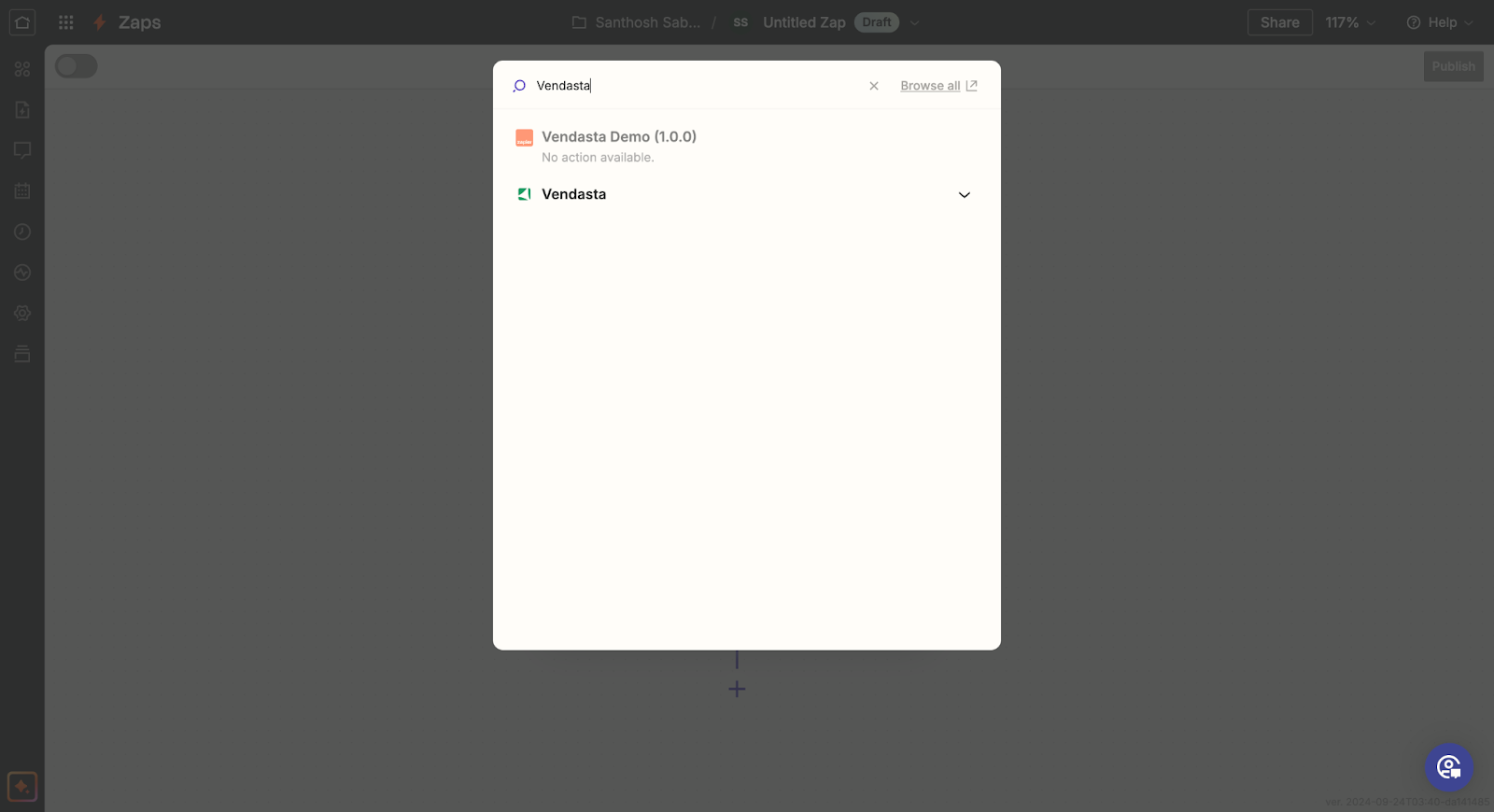Expand the Vendasta app chevron
Viewport: 1494px width, 812px height.
click(965, 195)
